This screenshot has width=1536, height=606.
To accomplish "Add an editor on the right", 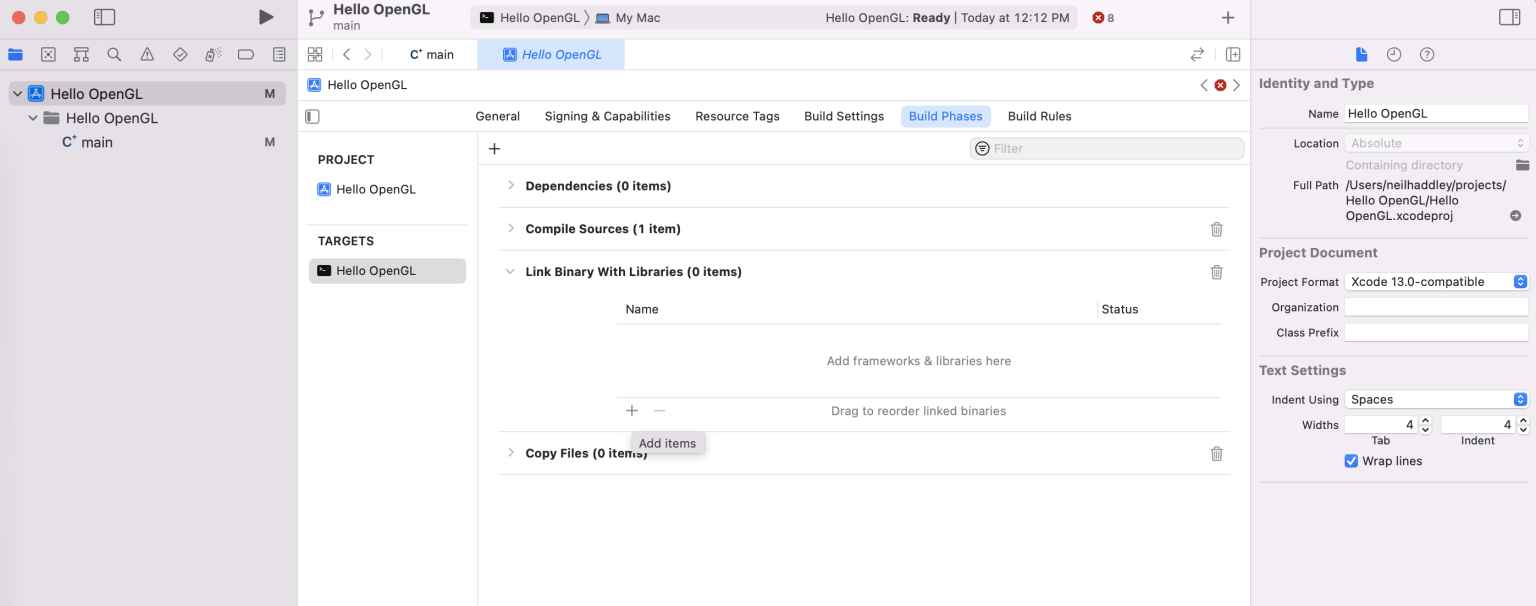I will [x=1233, y=55].
